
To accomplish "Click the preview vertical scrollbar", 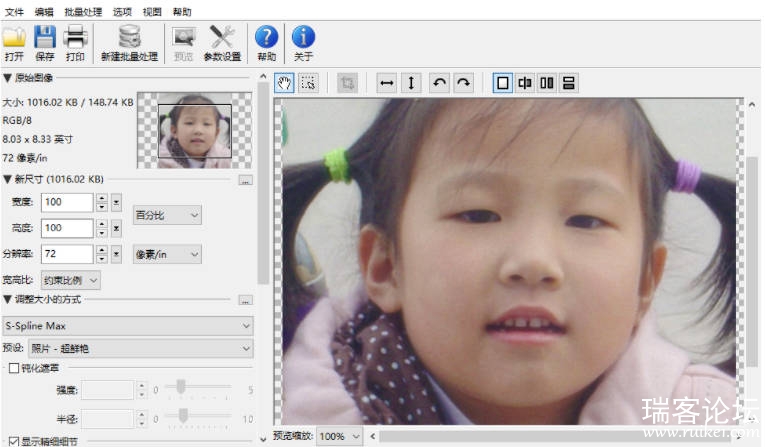I will coord(752,261).
